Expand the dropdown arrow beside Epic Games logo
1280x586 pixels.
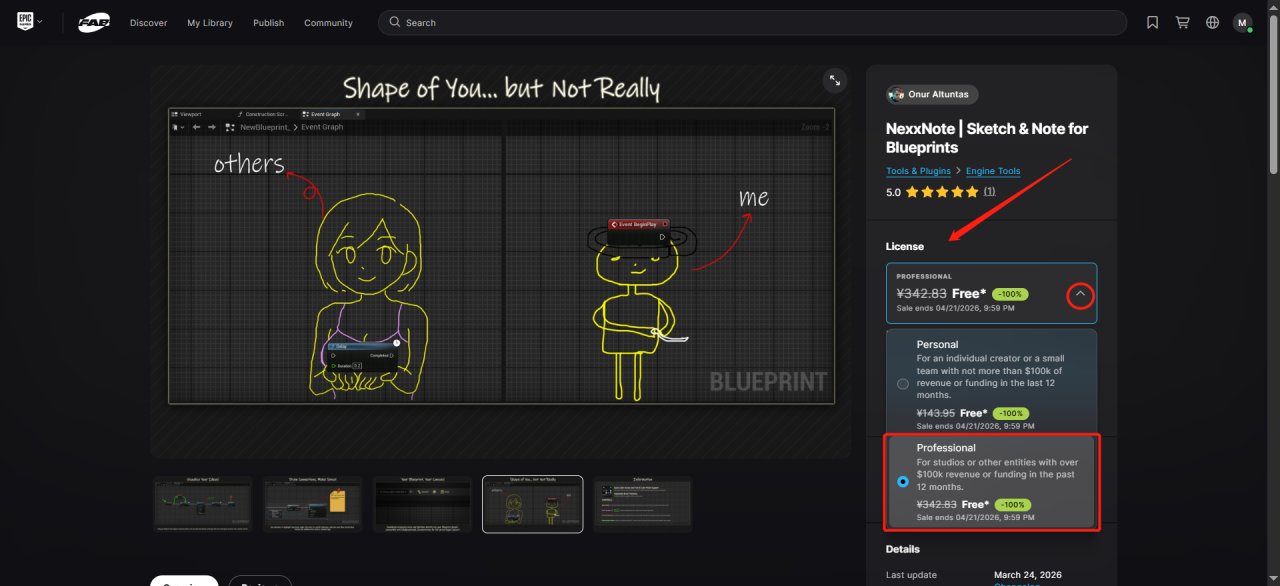pos(40,22)
